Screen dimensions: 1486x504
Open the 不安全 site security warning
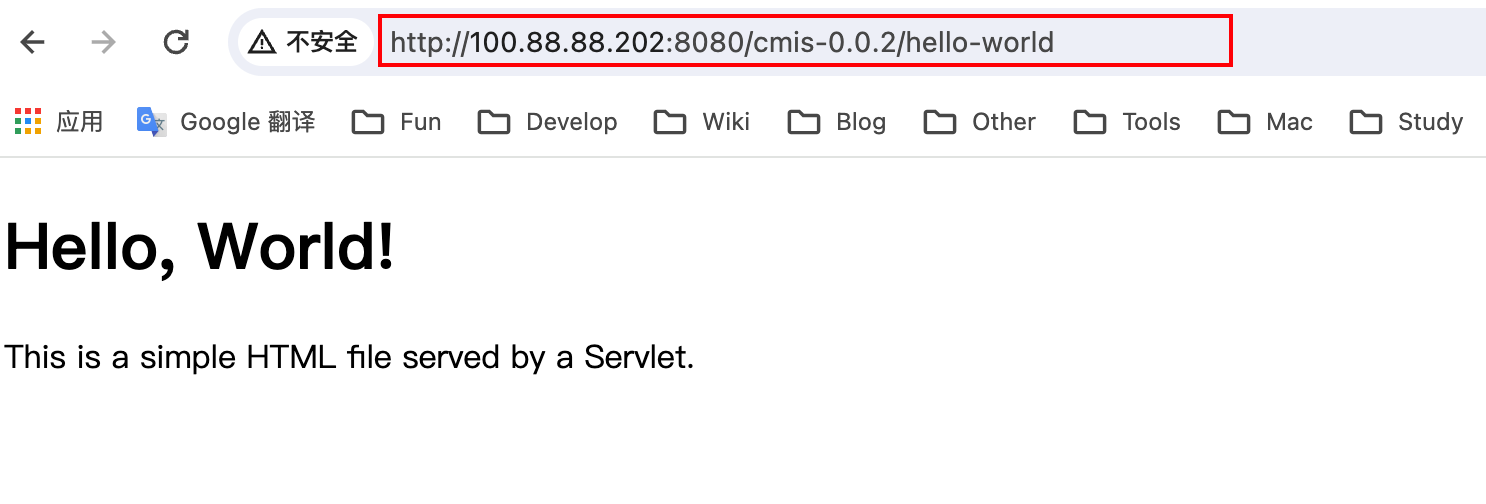303,42
